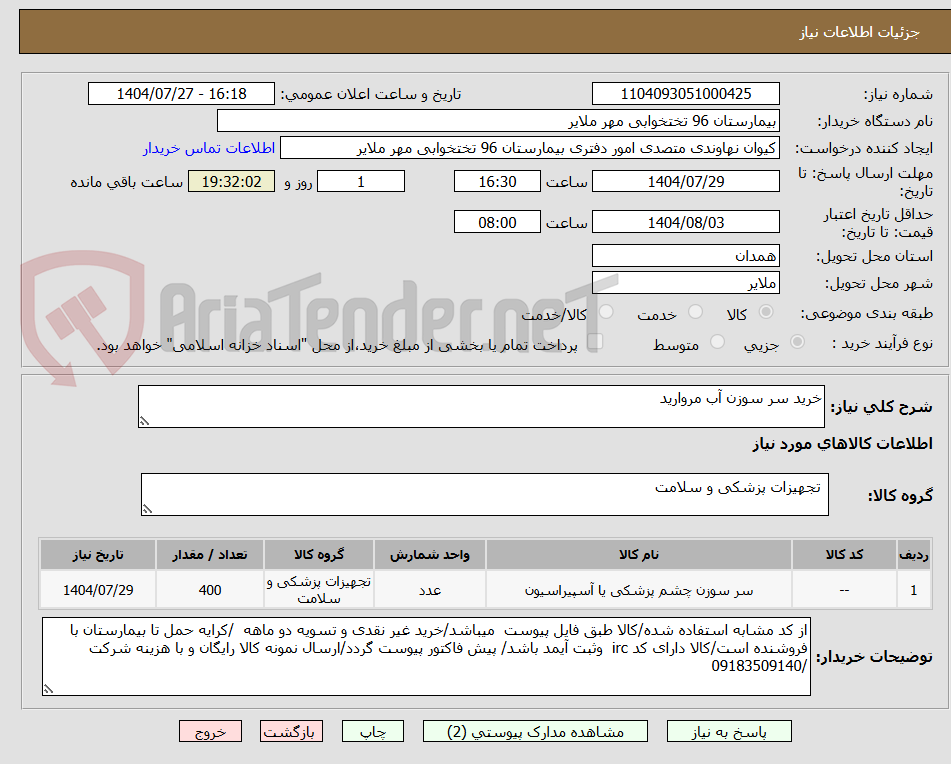Click the خروج button to exit

(x=209, y=731)
